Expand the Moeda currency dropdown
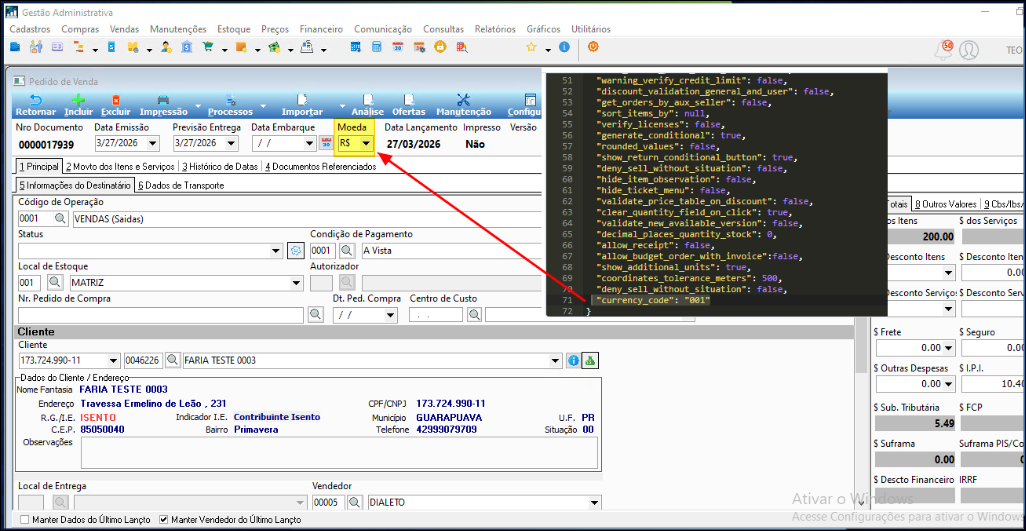 coord(366,144)
